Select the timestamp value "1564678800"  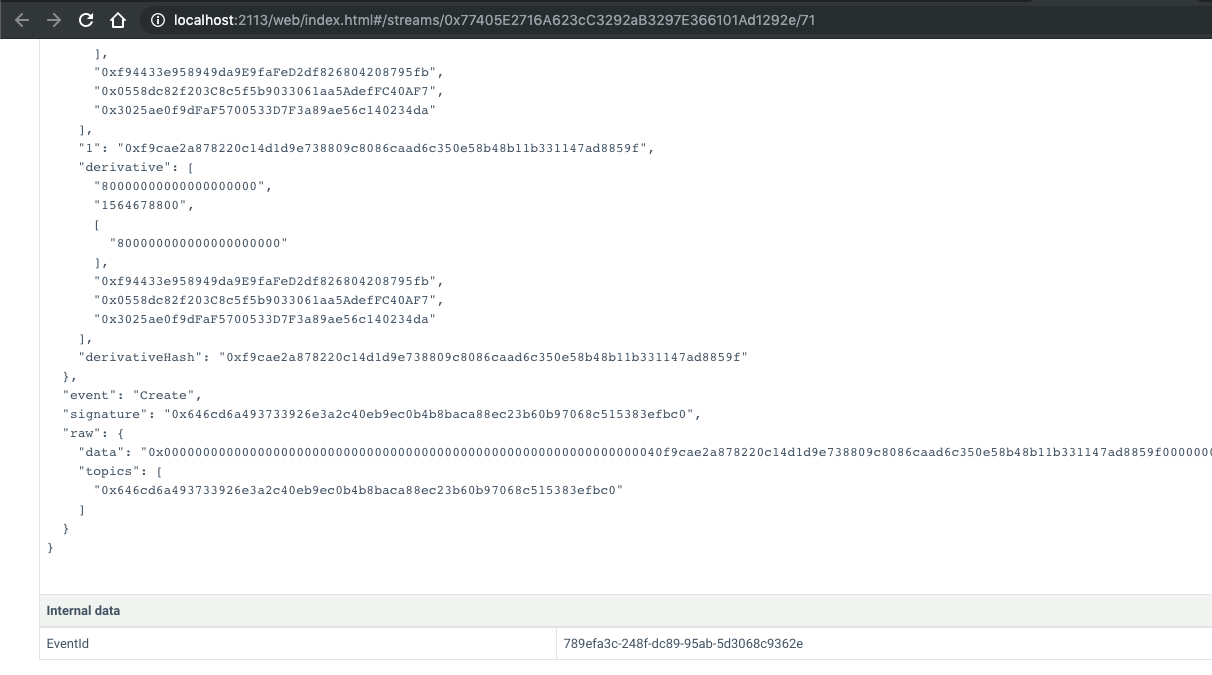click(x=142, y=205)
